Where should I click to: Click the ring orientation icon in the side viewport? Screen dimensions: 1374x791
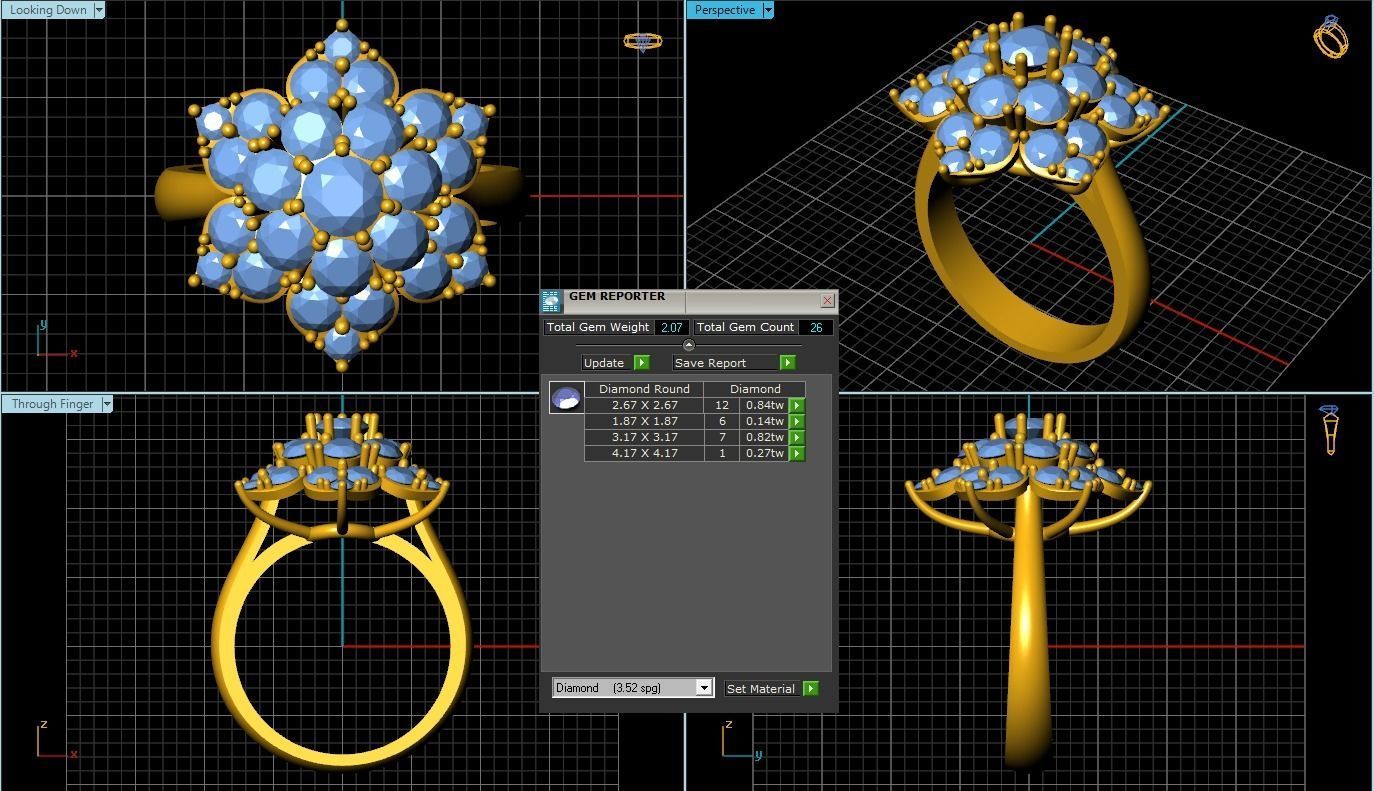1330,429
